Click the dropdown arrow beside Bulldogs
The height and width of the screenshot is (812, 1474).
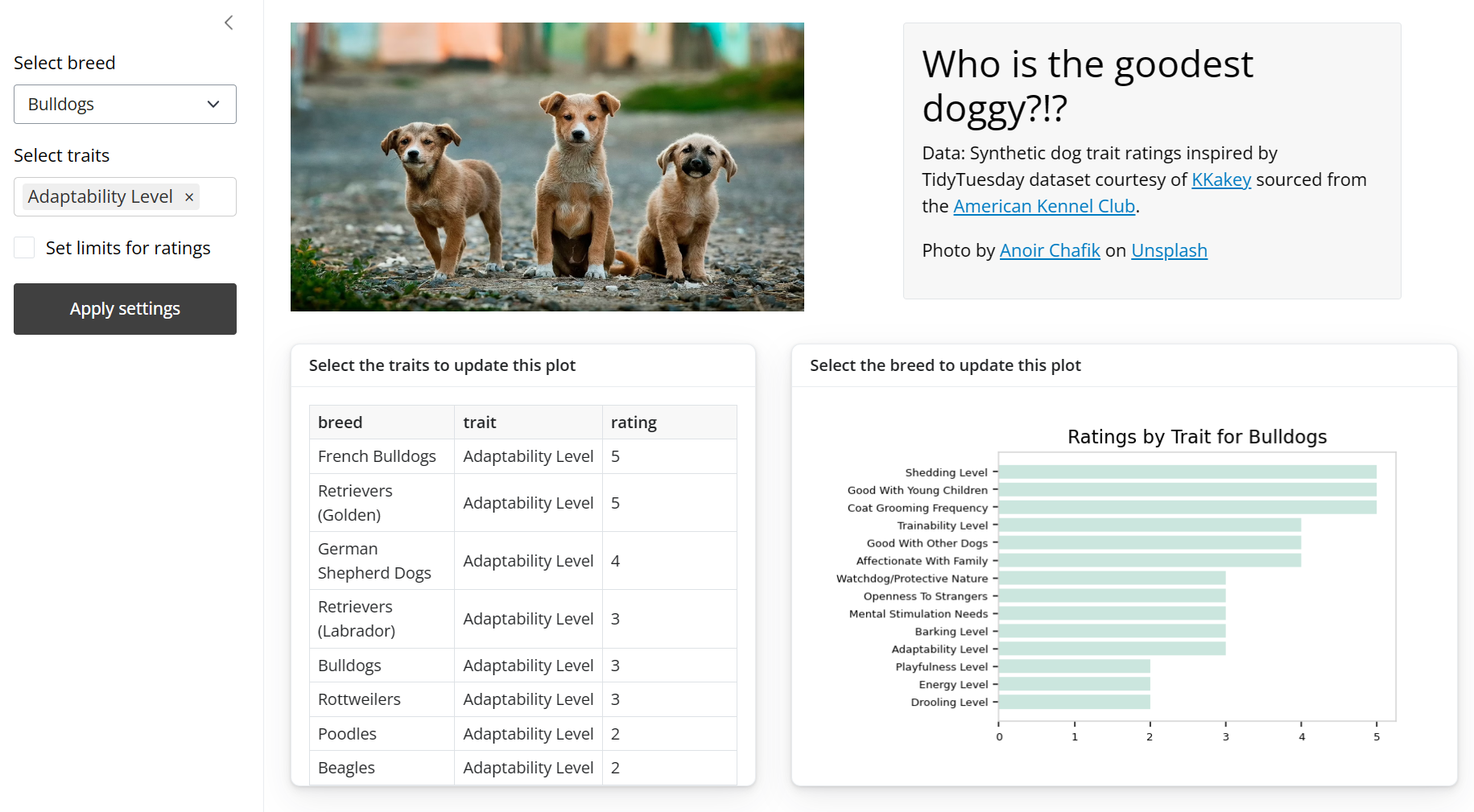tap(213, 105)
